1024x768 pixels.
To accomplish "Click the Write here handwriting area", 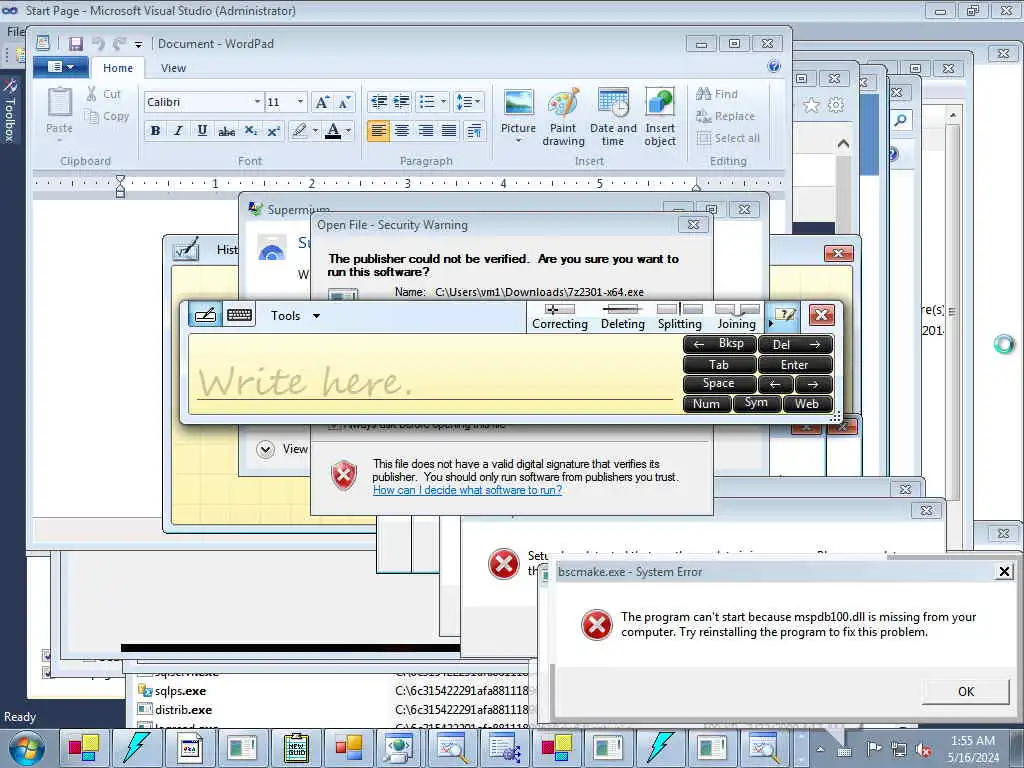I will 435,374.
